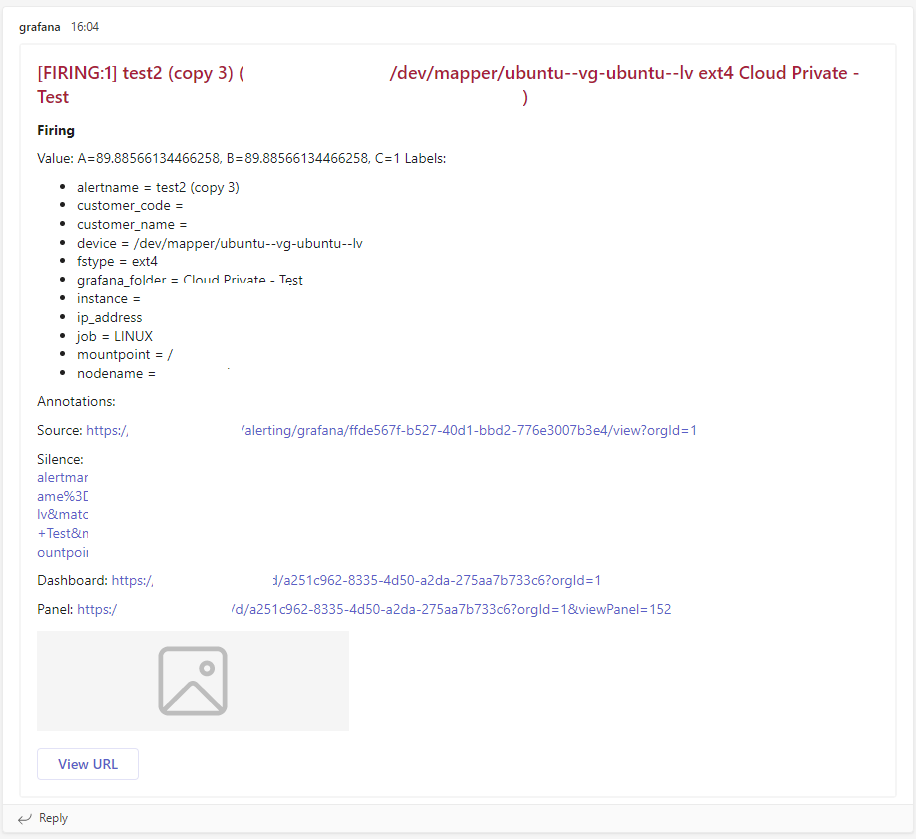
Task: Click the broken image placeholder icon
Action: click(192, 680)
